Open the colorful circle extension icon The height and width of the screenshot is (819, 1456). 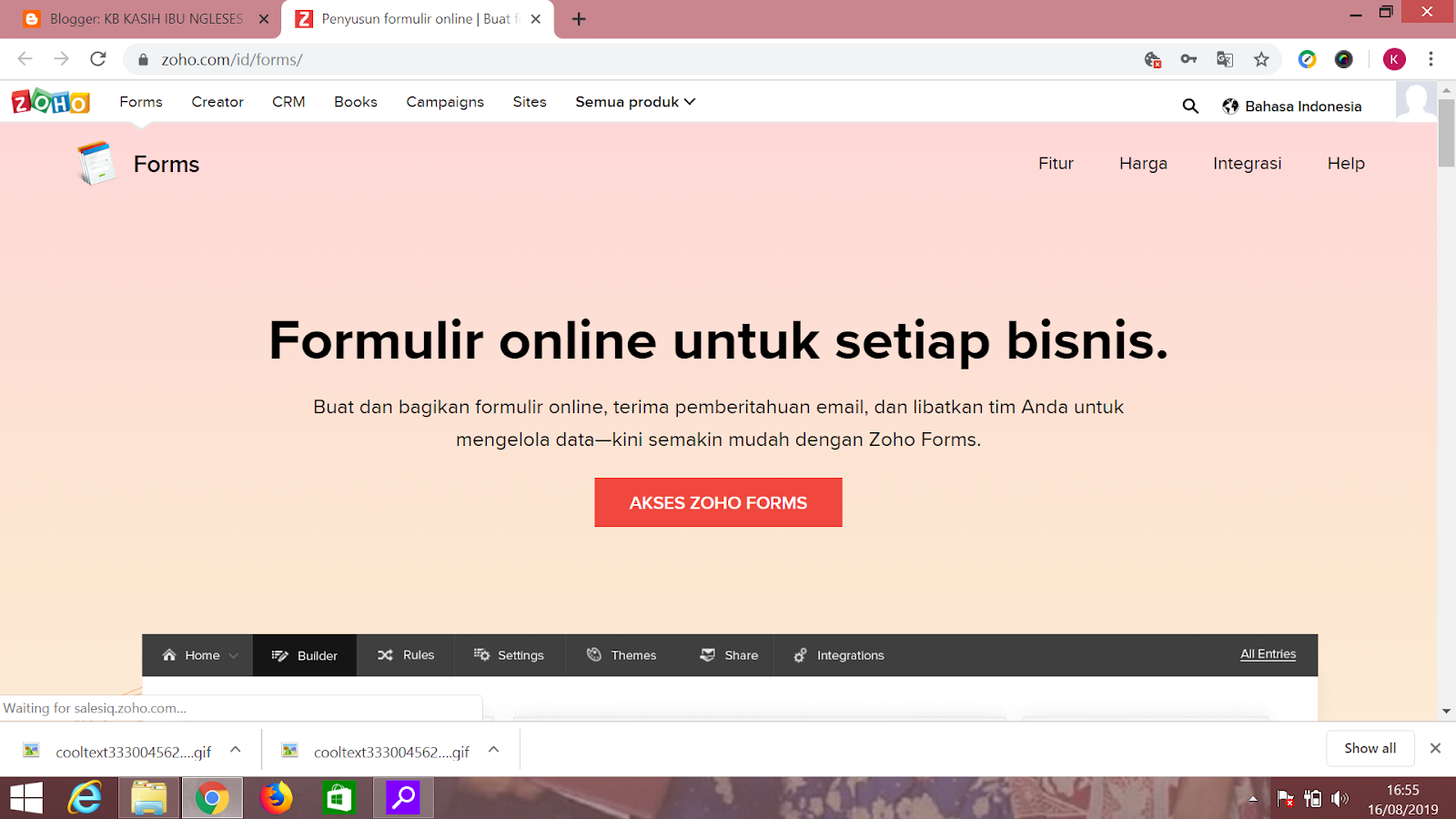[1308, 59]
